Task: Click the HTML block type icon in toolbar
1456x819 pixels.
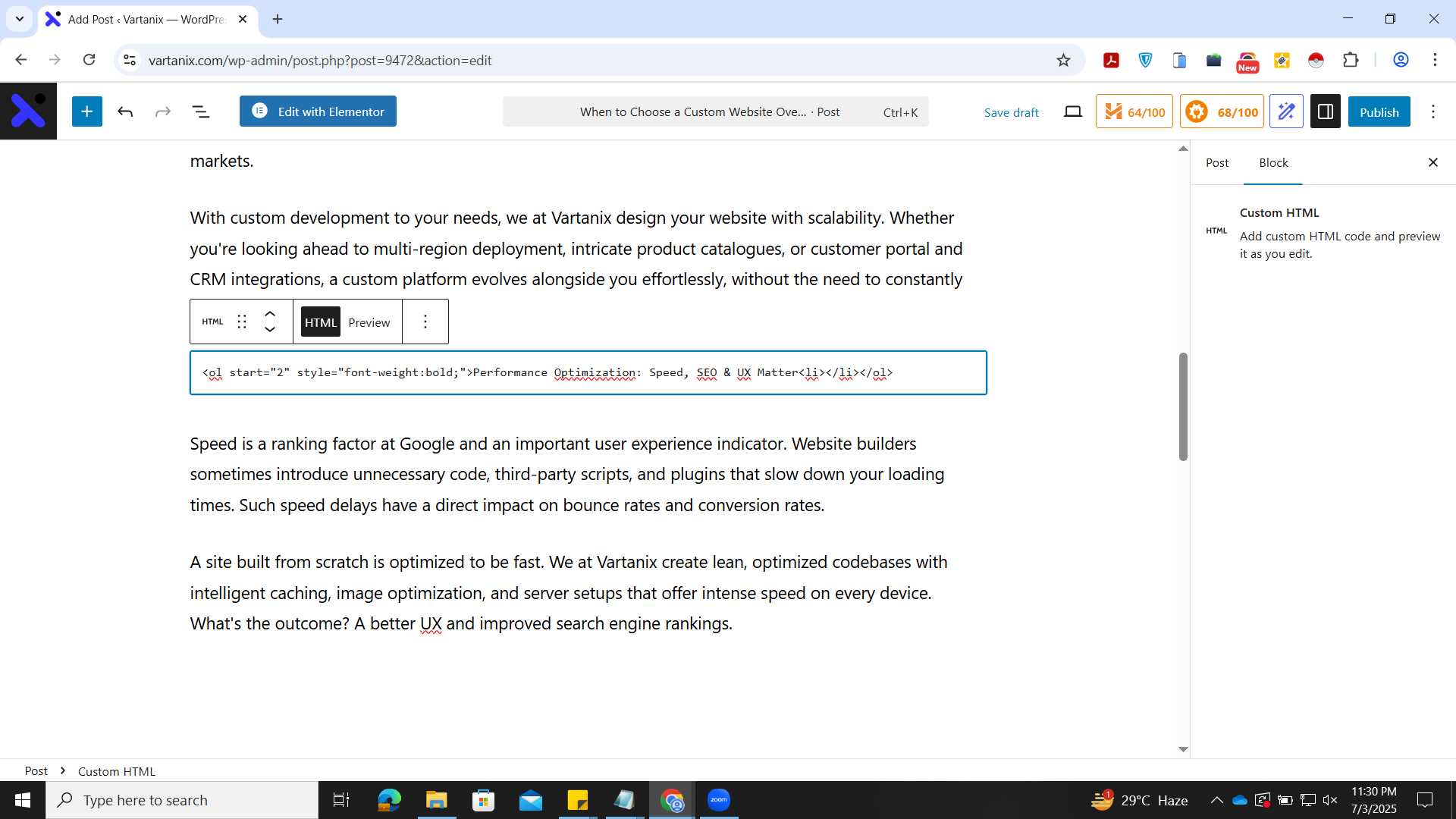Action: [212, 322]
